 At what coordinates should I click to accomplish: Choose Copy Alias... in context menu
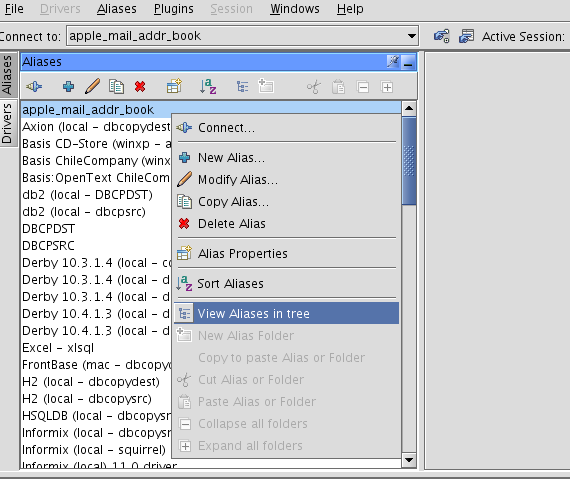point(286,202)
